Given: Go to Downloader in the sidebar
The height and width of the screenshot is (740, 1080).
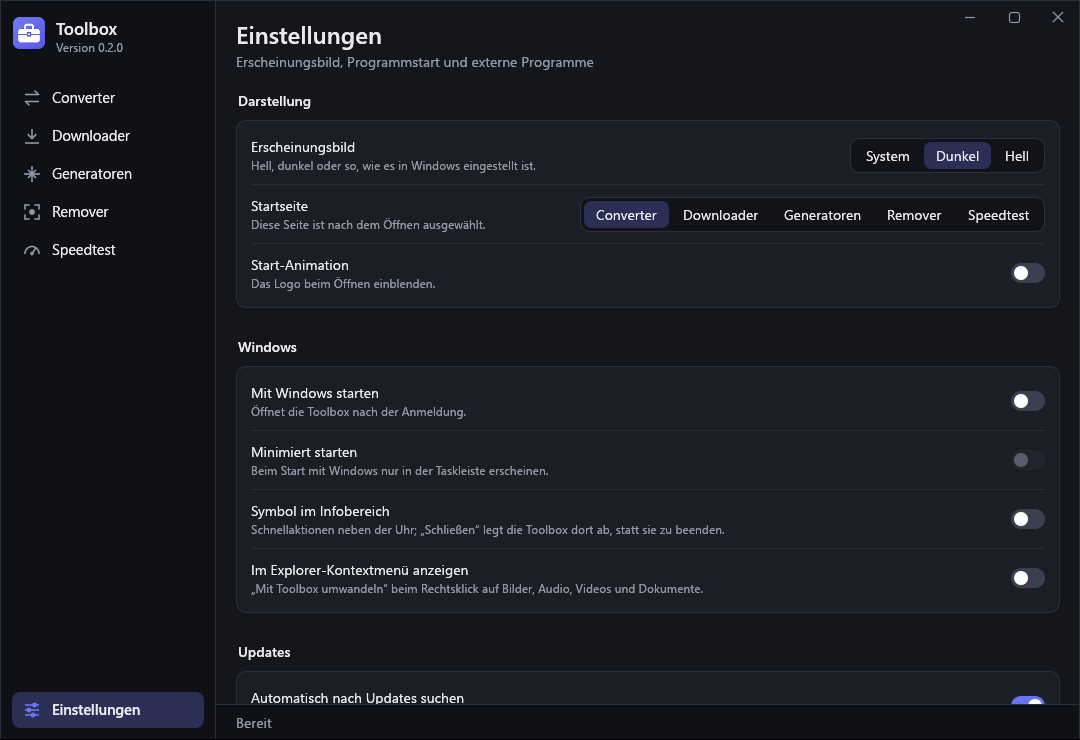Looking at the screenshot, I should point(91,136).
